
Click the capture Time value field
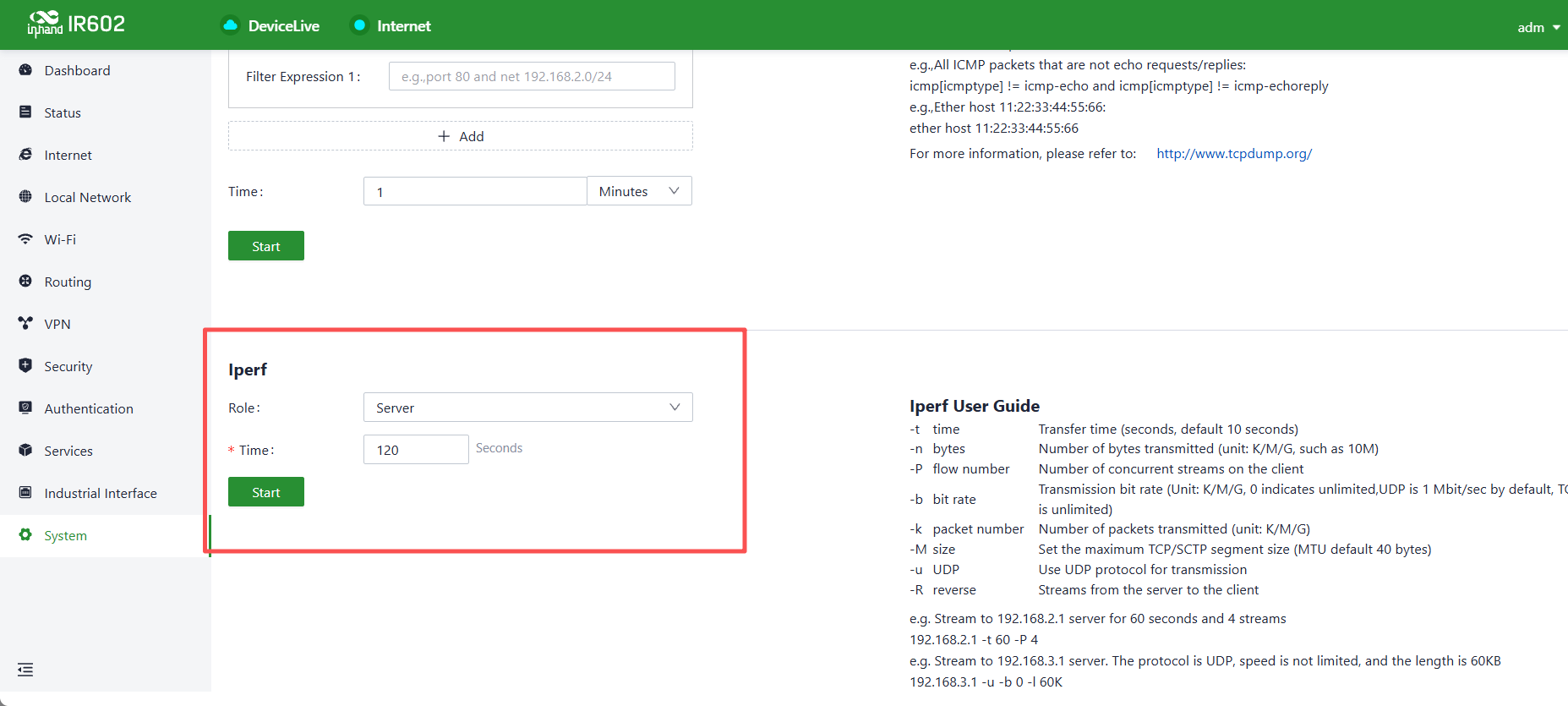point(475,191)
